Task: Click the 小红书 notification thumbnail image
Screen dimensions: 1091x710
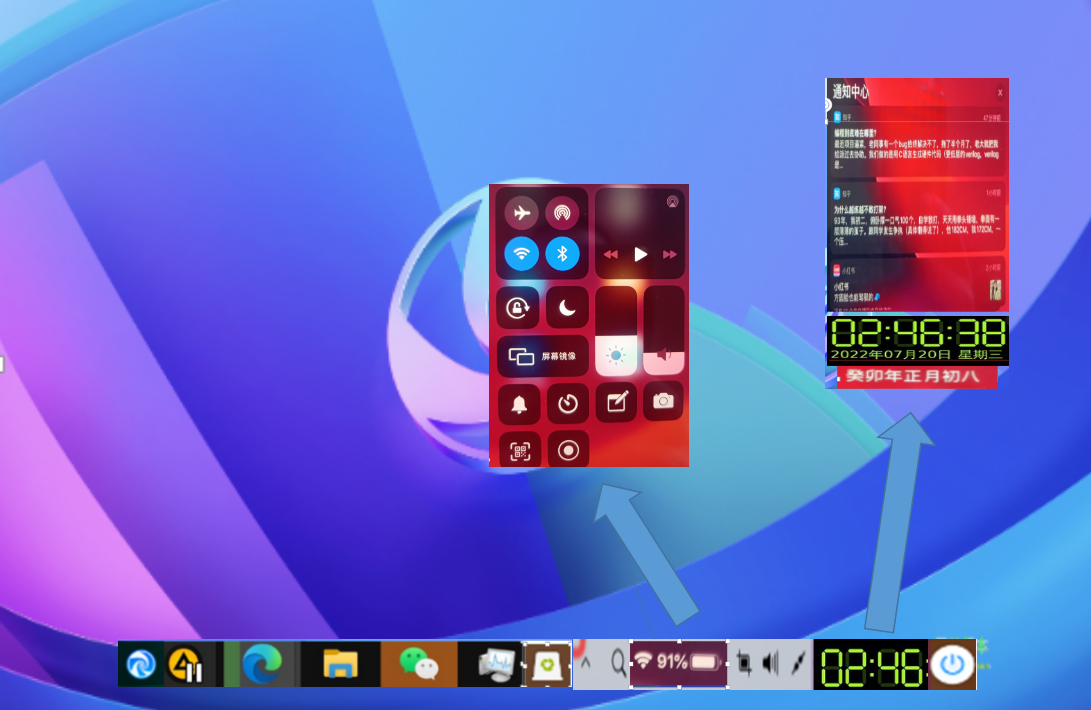Action: click(x=996, y=290)
